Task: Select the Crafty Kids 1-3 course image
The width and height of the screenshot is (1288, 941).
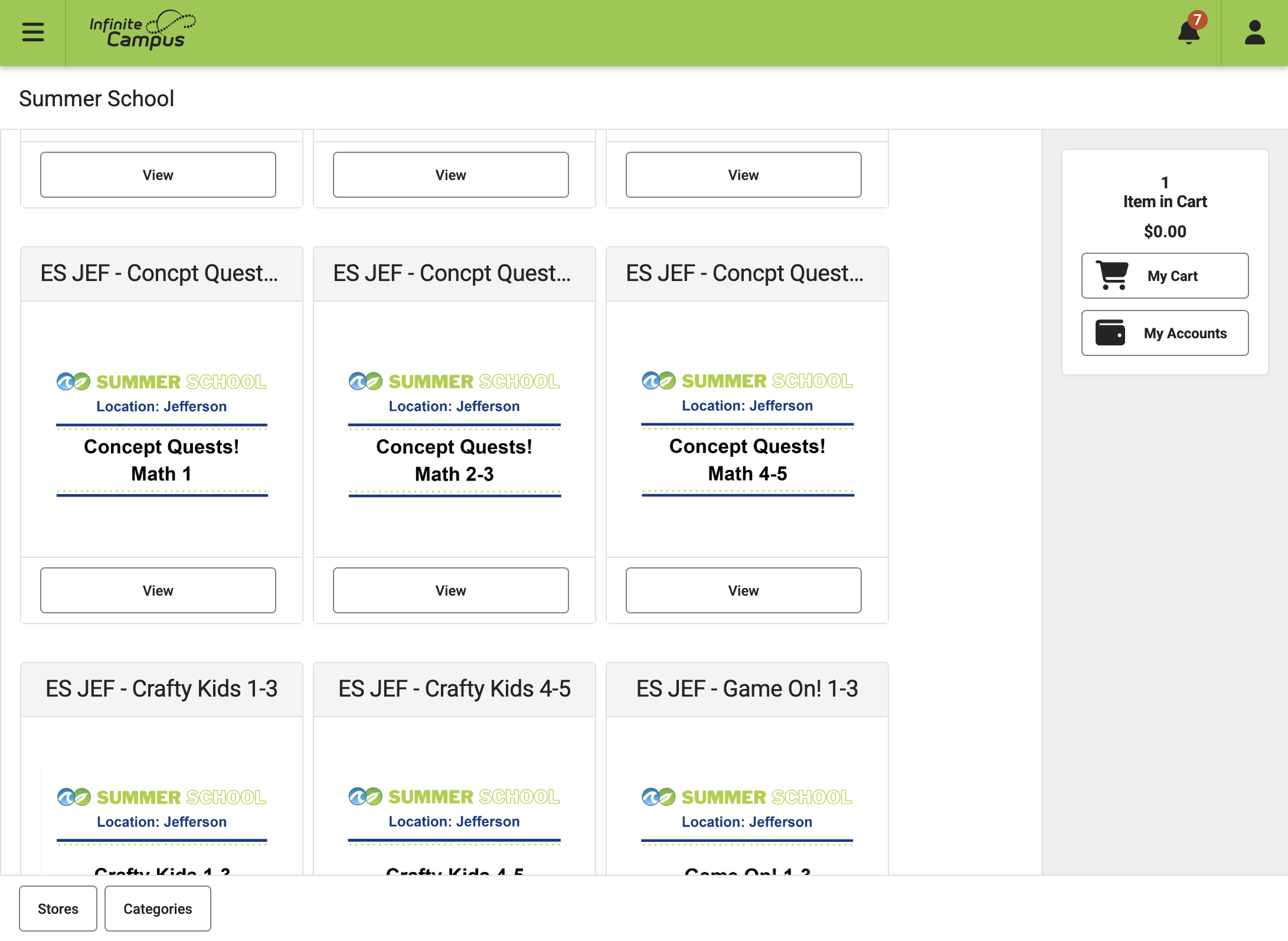Action: click(162, 829)
